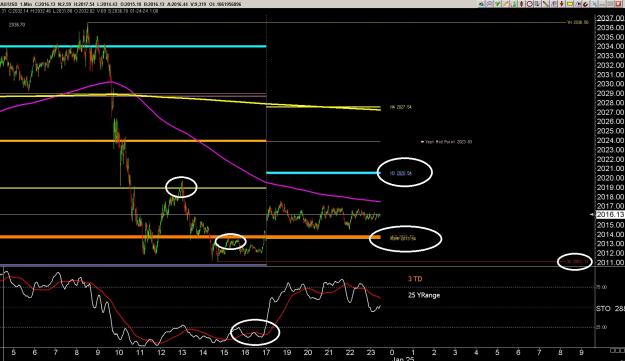This screenshot has width=625, height=361.
Task: Click the 2020.00 price axis label
Action: pos(610,178)
